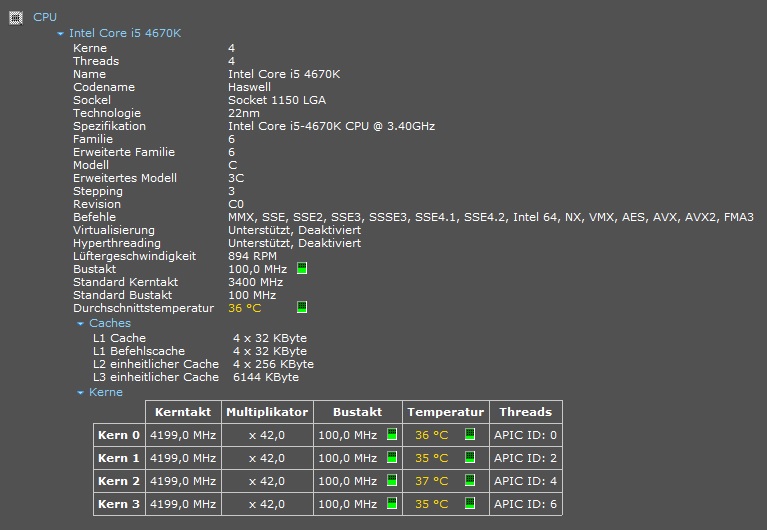The height and width of the screenshot is (530, 767).
Task: Click the APIC ID: 4 cell
Action: click(525, 481)
